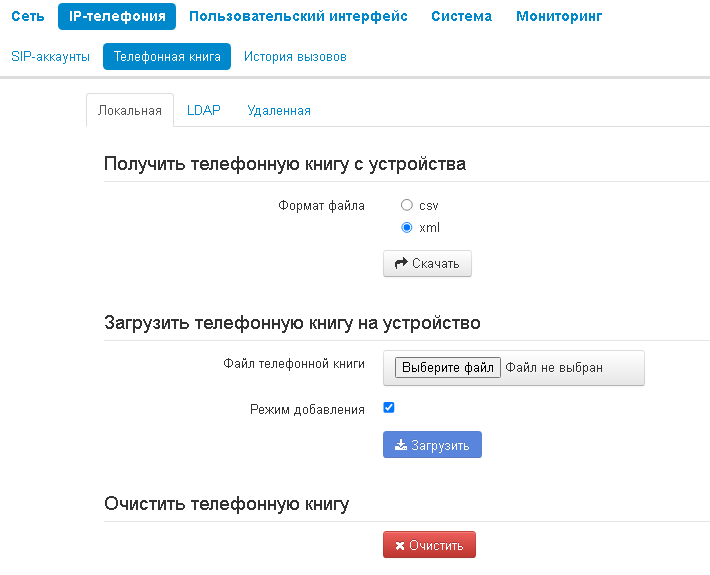The image size is (710, 575).
Task: Switch to the LDAP tab
Action: (x=204, y=110)
